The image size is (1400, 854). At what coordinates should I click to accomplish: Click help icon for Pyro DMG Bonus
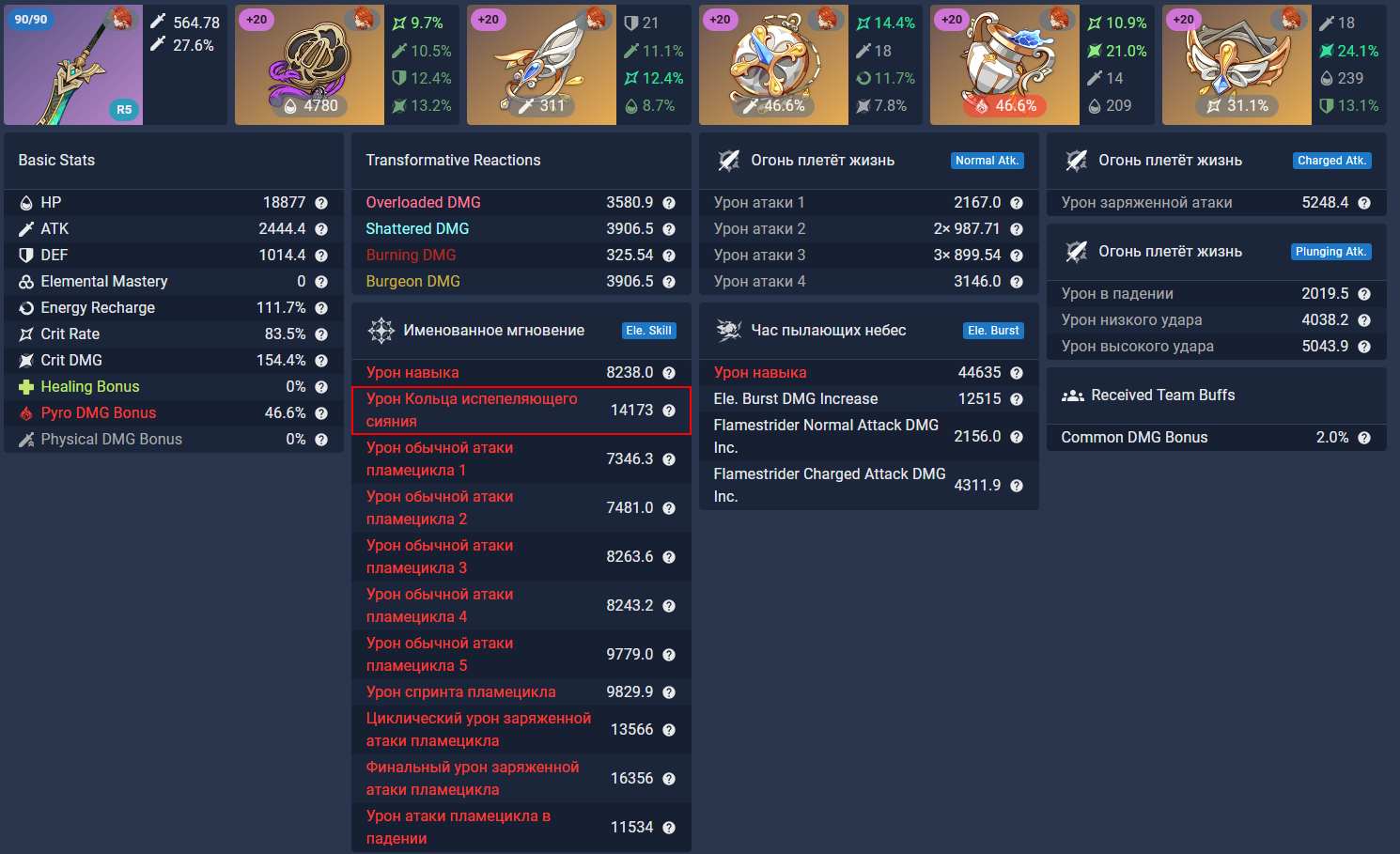coord(321,413)
